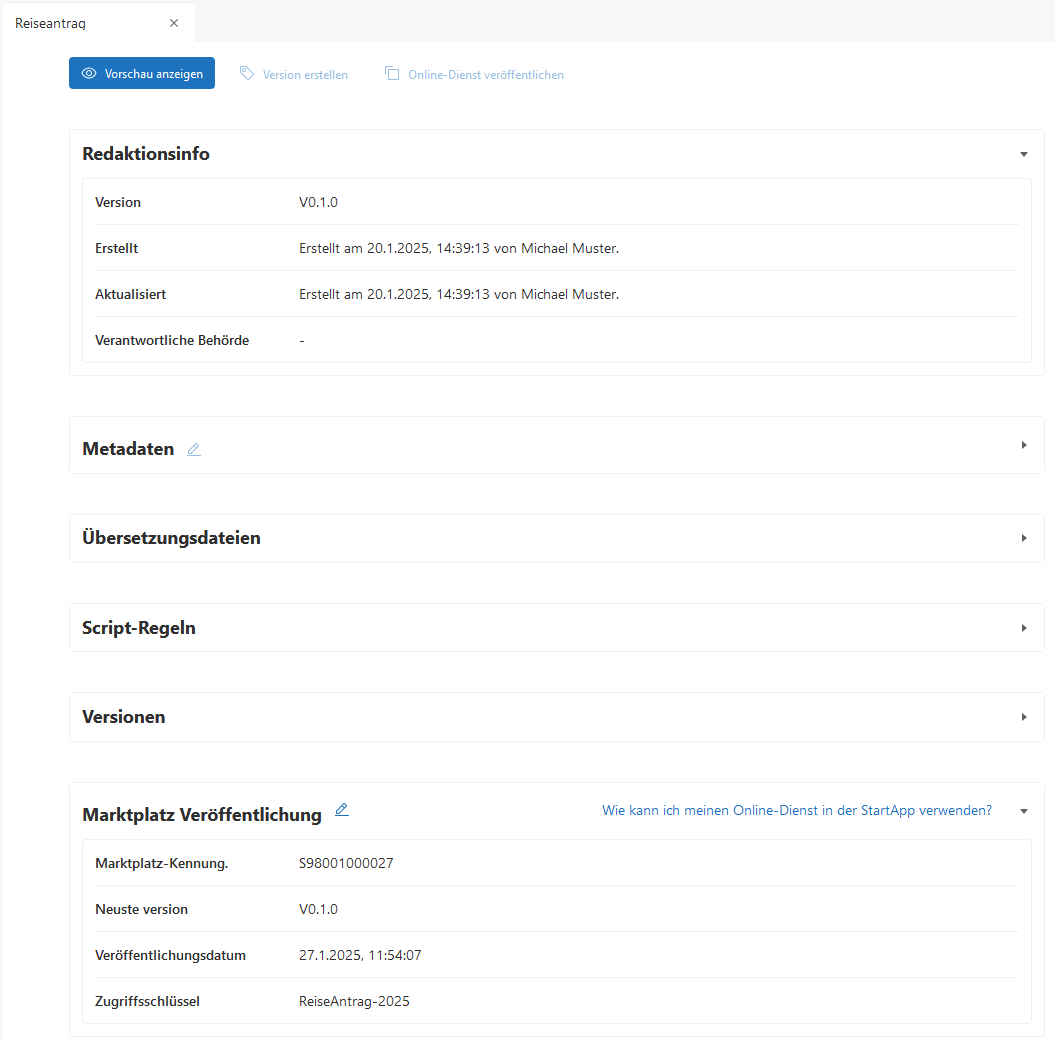Viewport: 1054px width, 1041px height.
Task: Collapse the Marktplatz Veröffentlichung section arrow
Action: [1023, 811]
